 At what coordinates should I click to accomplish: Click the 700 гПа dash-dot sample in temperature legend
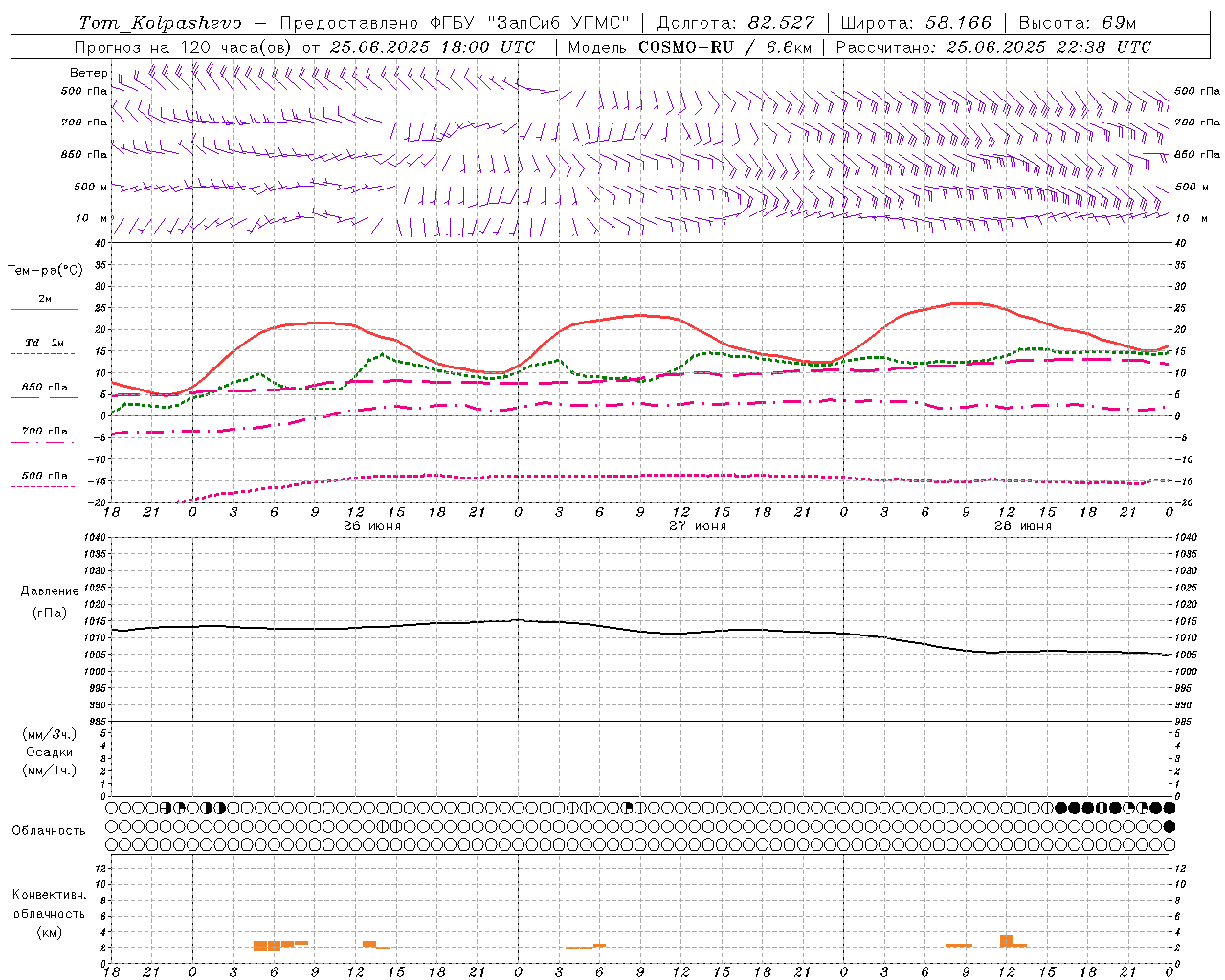pos(43,442)
